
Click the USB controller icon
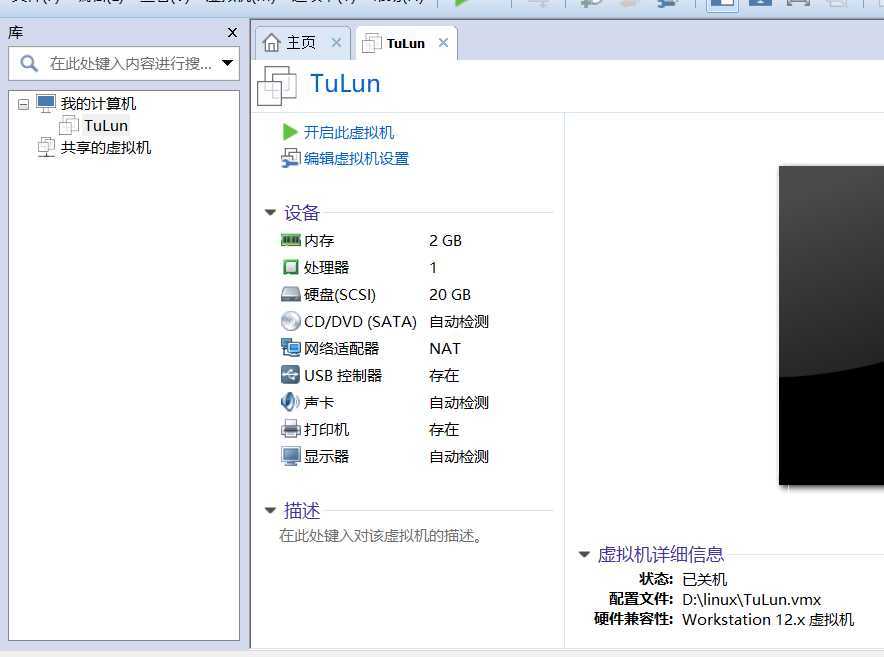click(x=290, y=375)
